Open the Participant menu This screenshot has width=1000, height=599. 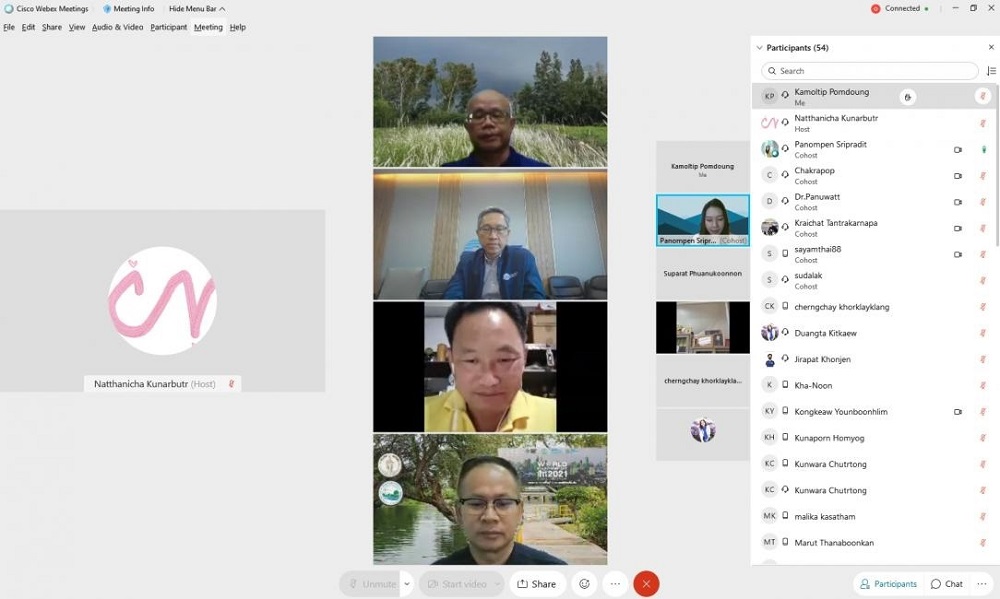coord(168,27)
